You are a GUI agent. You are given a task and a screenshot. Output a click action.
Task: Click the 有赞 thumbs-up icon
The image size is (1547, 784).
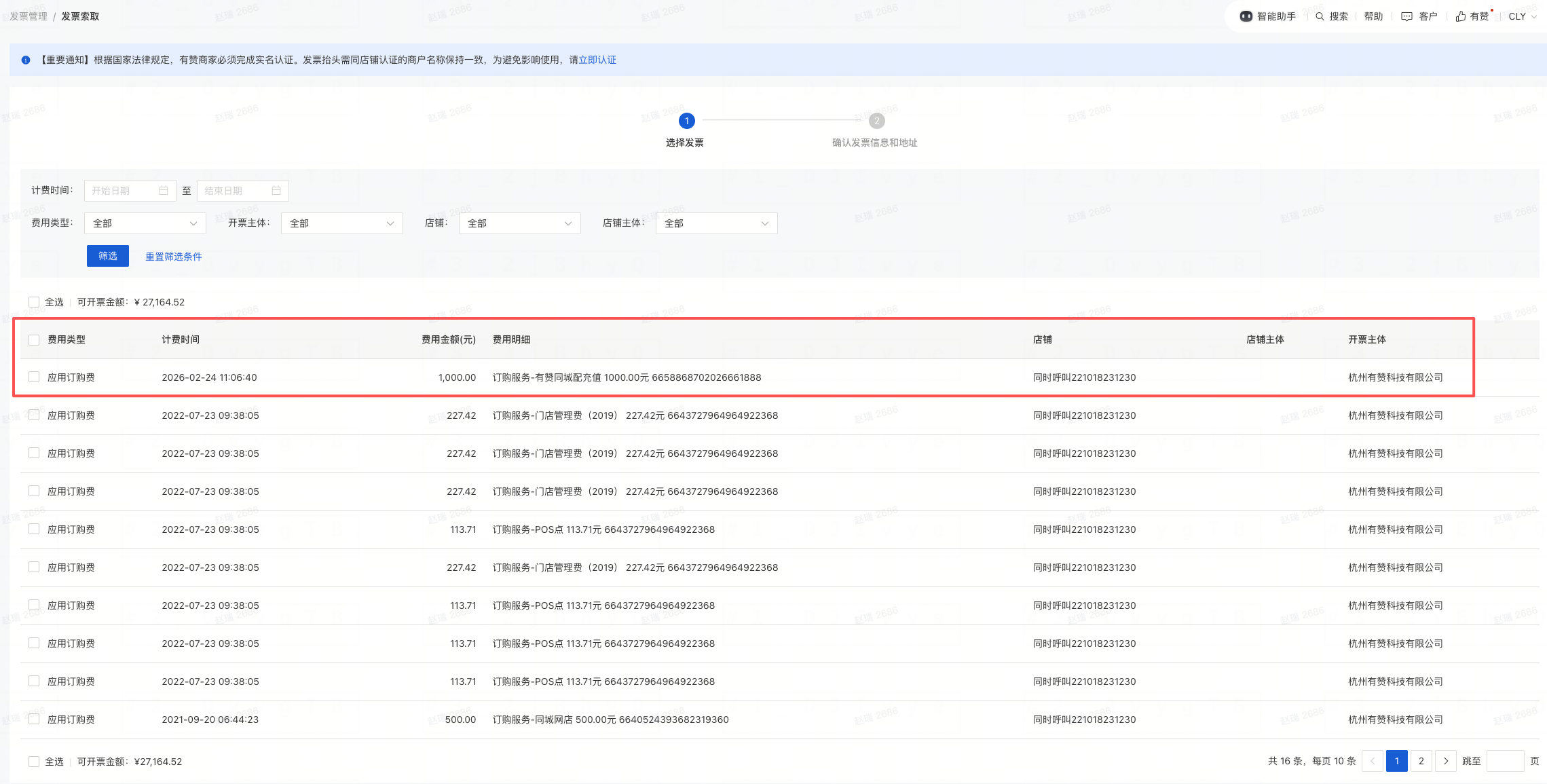click(x=1461, y=16)
